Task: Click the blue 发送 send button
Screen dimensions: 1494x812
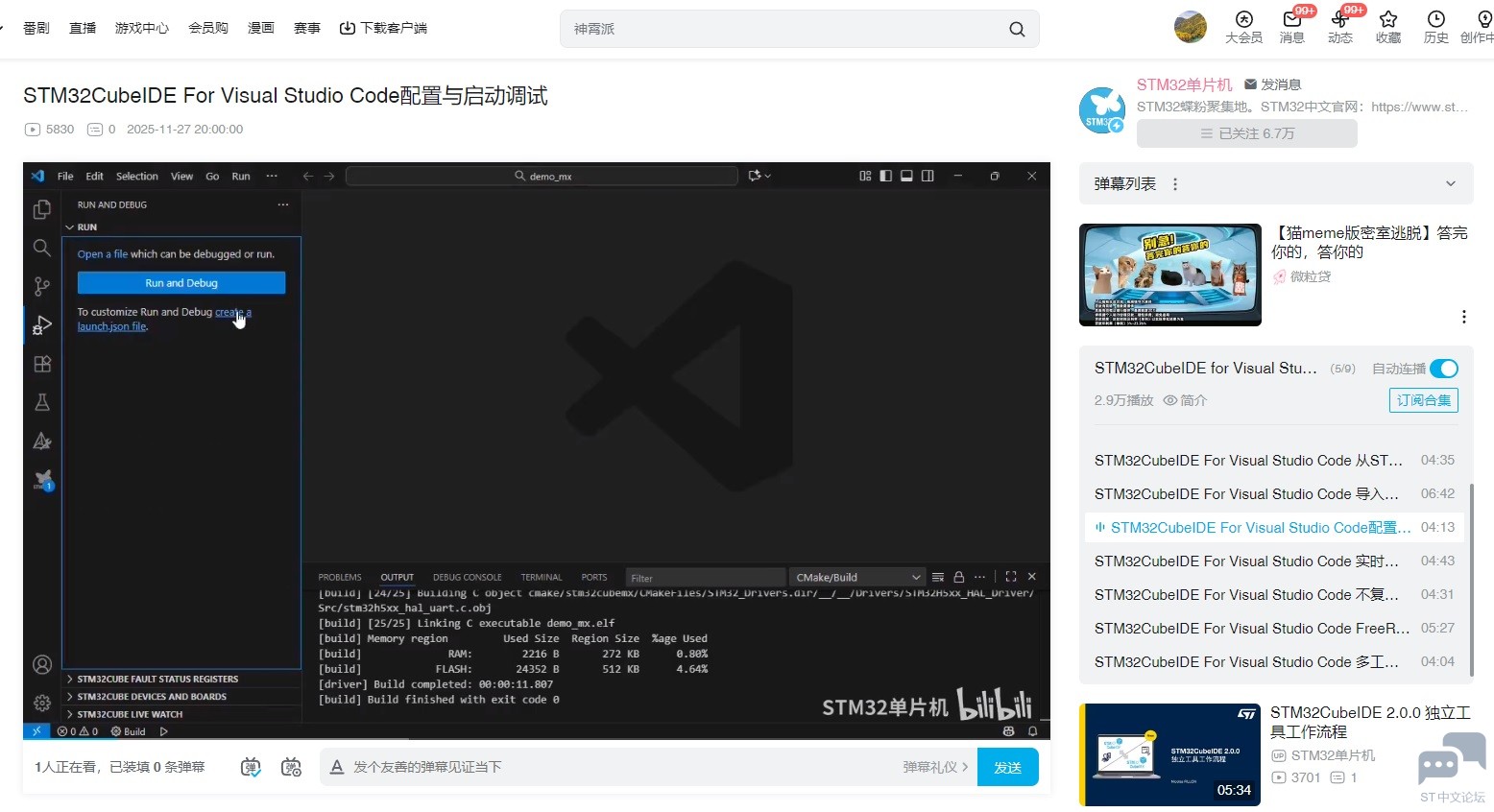Action: [x=1007, y=767]
